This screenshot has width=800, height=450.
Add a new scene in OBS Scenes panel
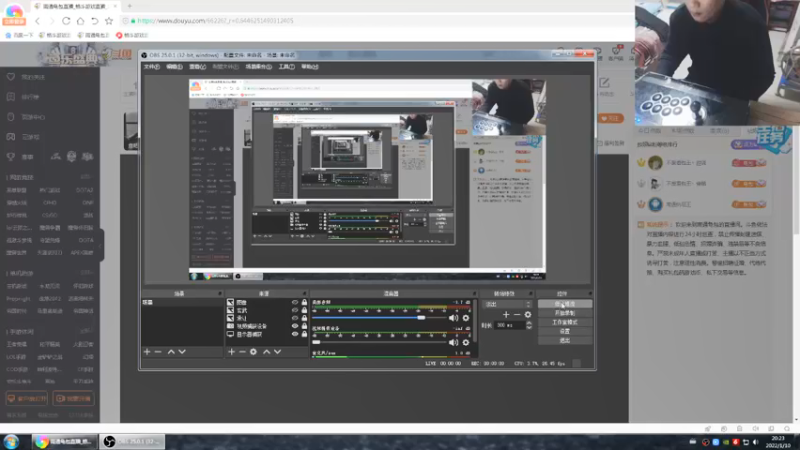[x=147, y=352]
